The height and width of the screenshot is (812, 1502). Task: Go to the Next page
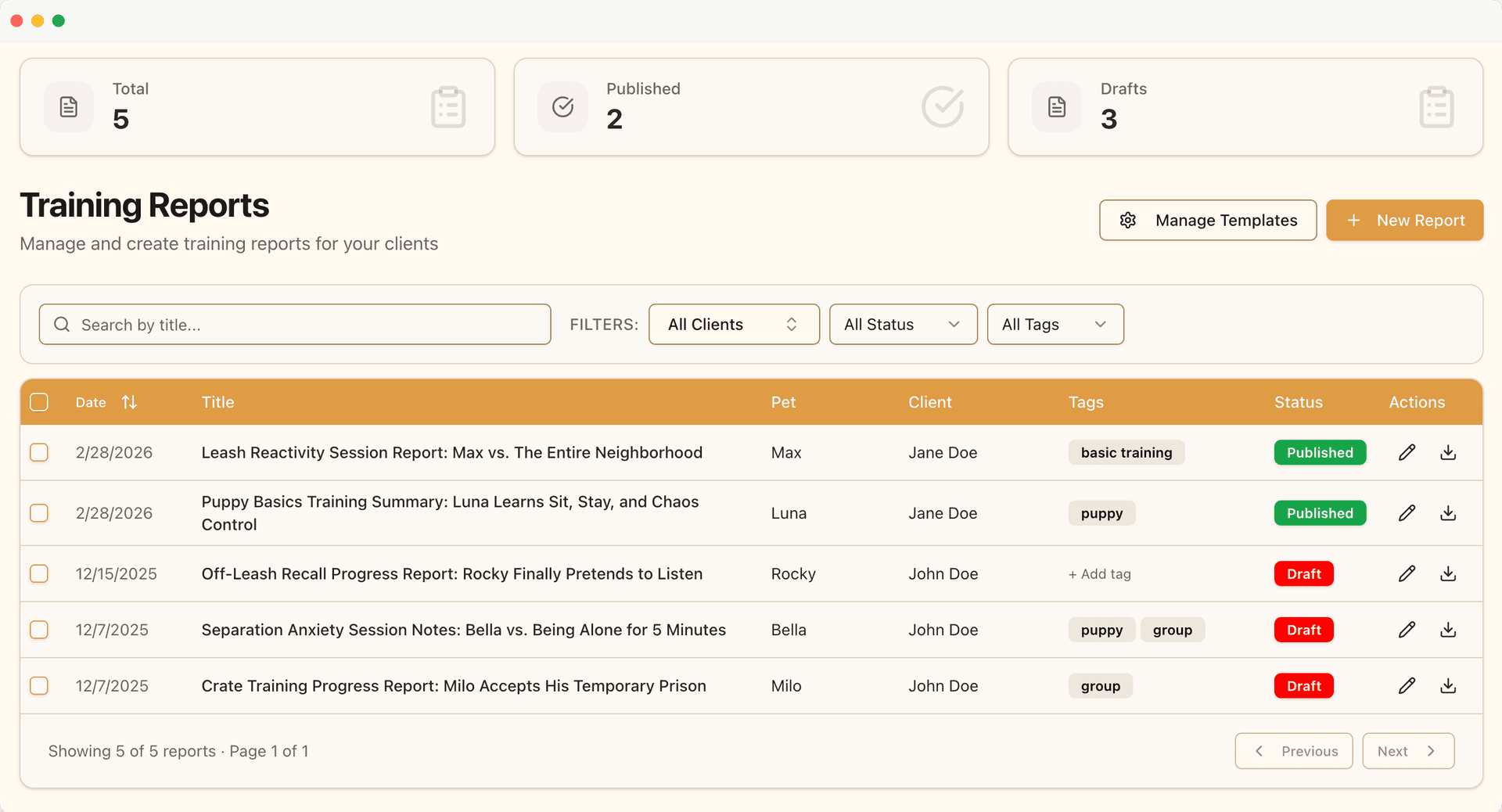click(x=1407, y=751)
